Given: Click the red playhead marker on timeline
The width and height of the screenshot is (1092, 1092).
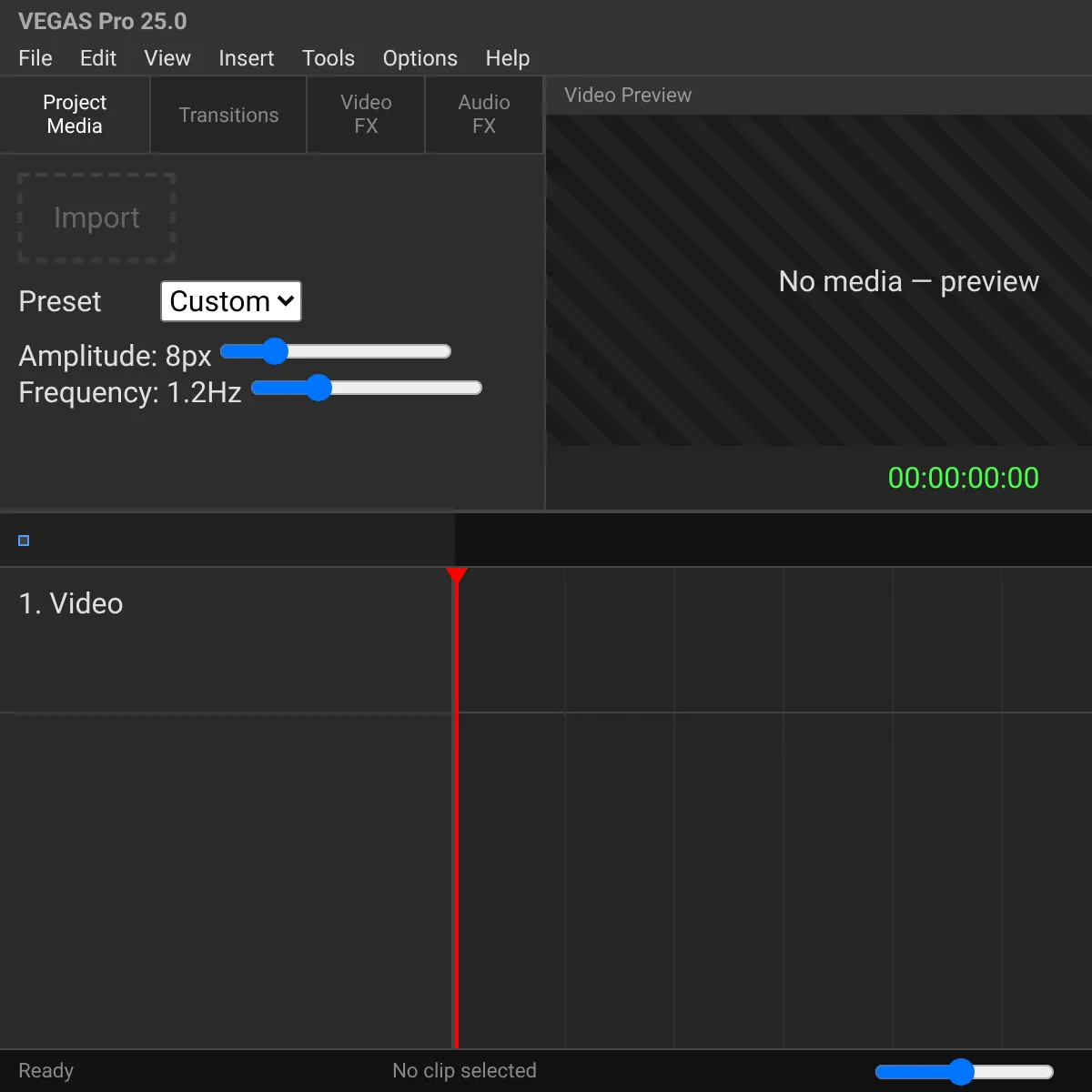Looking at the screenshot, I should [x=457, y=576].
